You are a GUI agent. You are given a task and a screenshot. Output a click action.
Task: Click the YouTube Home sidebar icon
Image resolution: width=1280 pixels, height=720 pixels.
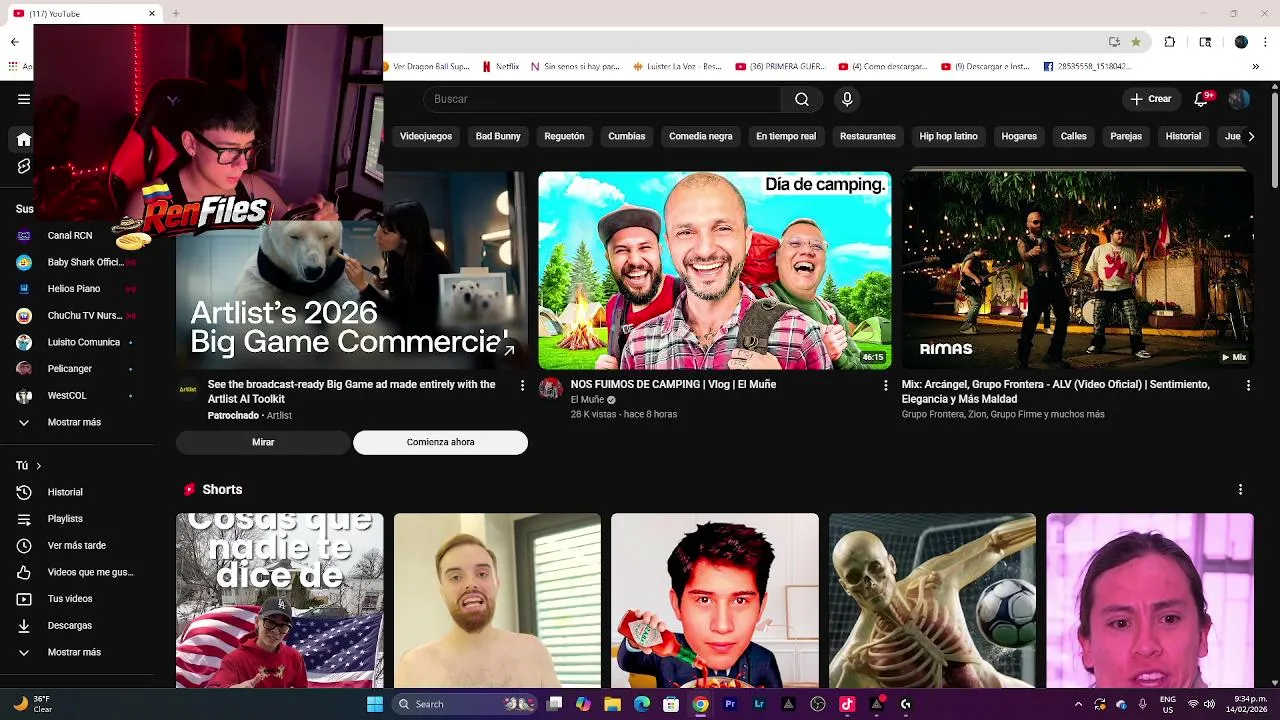24,140
